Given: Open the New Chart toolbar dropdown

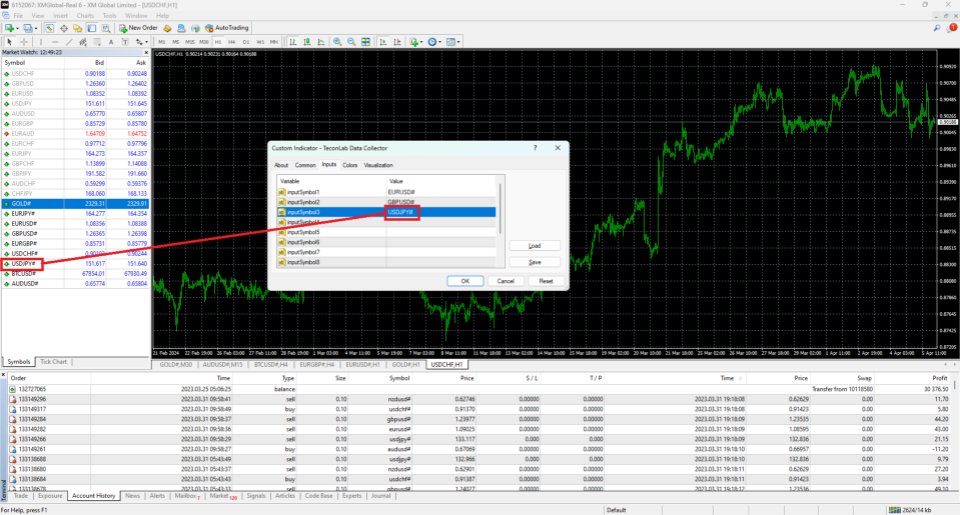Looking at the screenshot, I should point(11,28).
